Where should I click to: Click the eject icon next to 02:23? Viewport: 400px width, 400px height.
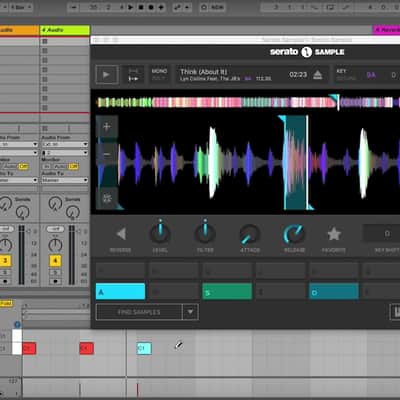point(318,75)
